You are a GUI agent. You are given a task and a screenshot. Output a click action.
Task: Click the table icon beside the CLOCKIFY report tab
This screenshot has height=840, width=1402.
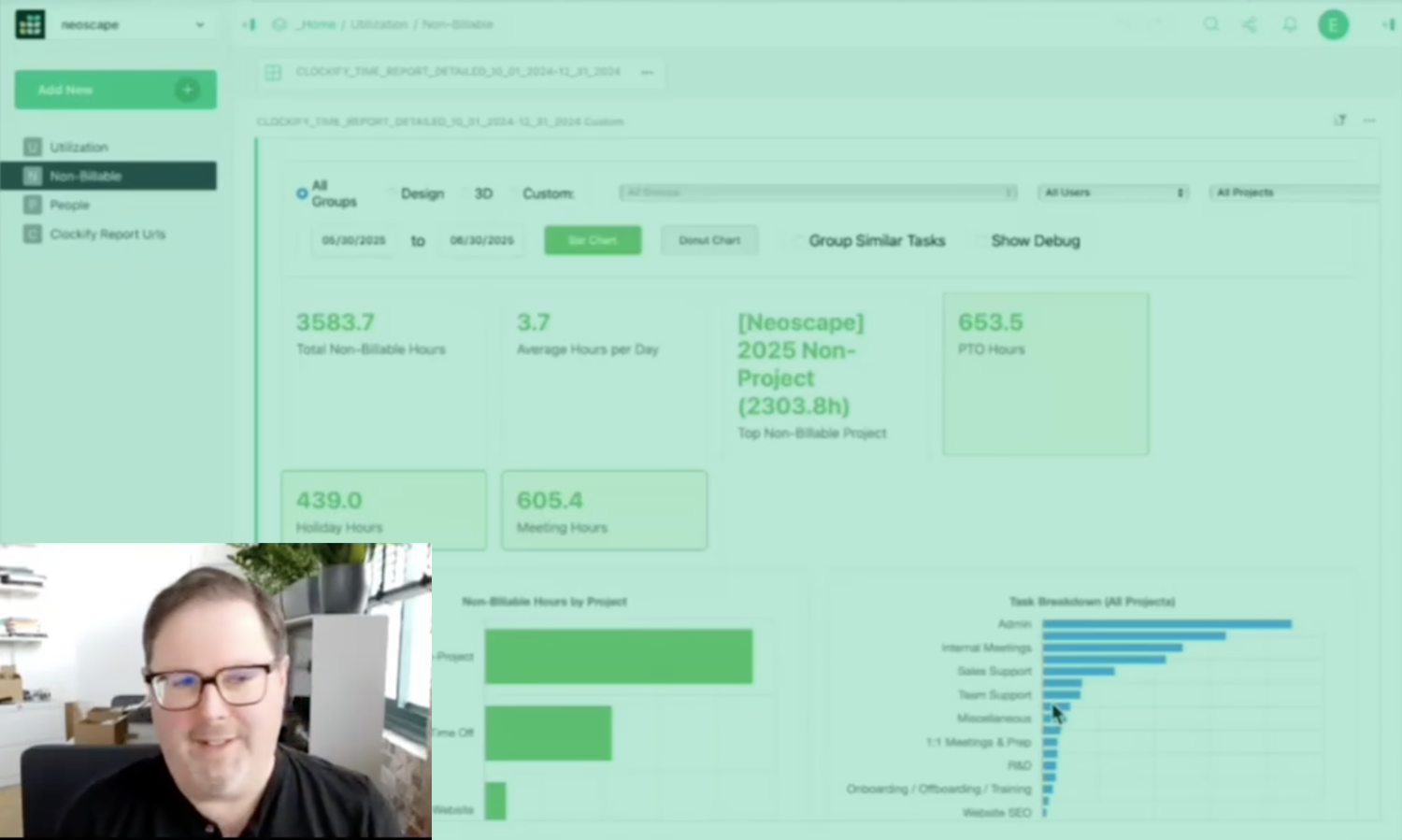(273, 72)
